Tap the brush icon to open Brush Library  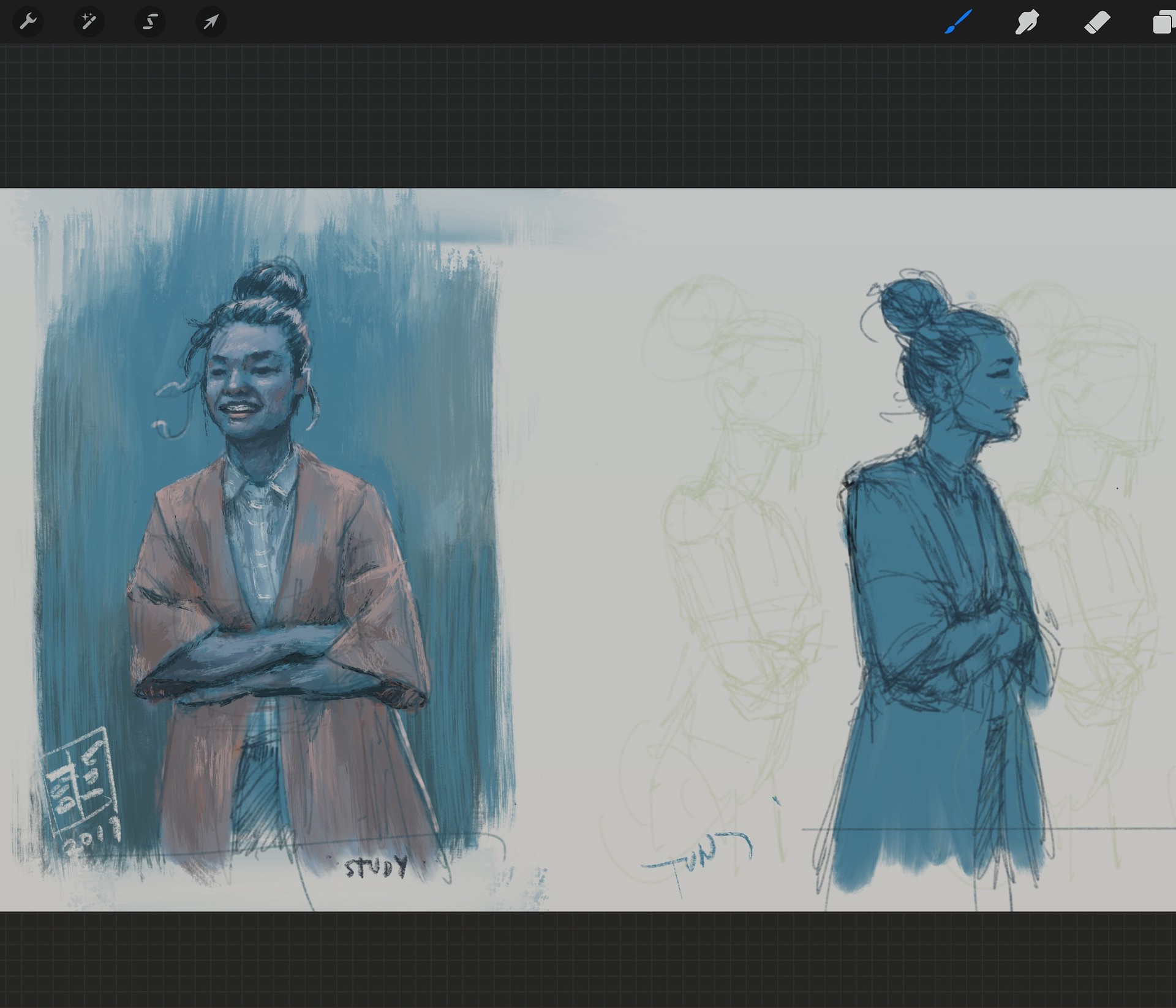pyautogui.click(x=957, y=21)
